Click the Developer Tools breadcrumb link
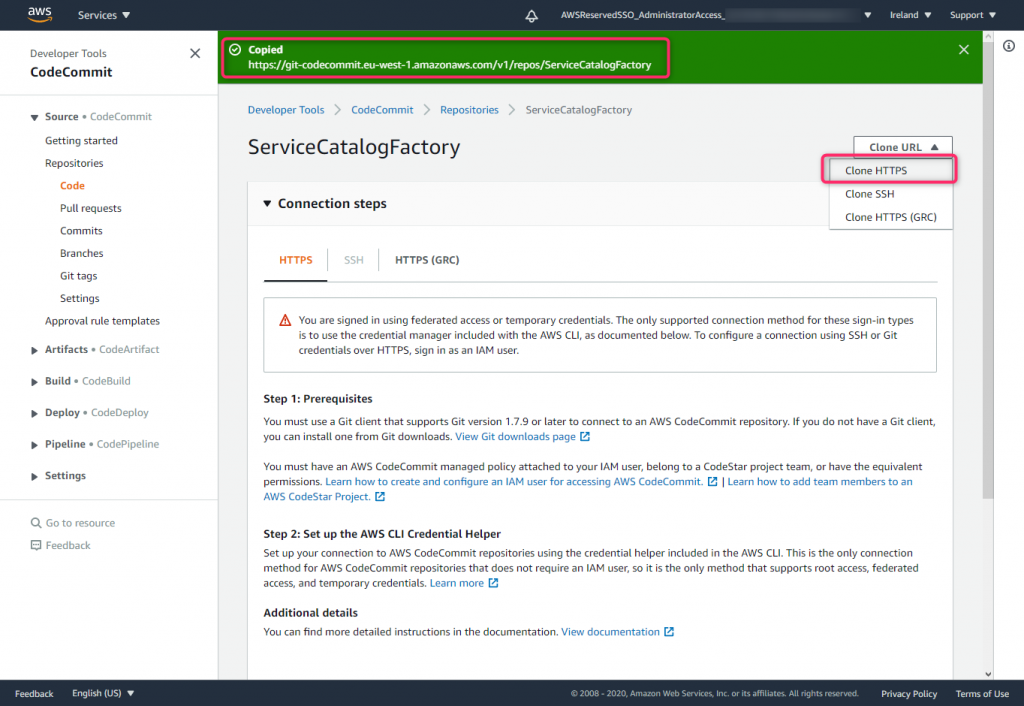 (x=286, y=110)
